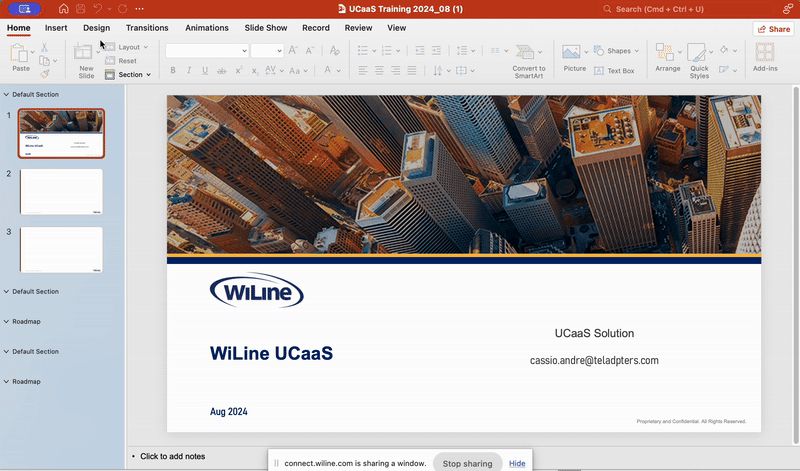This screenshot has height=471, width=800.
Task: Toggle Justify text alignment
Action: [x=412, y=70]
